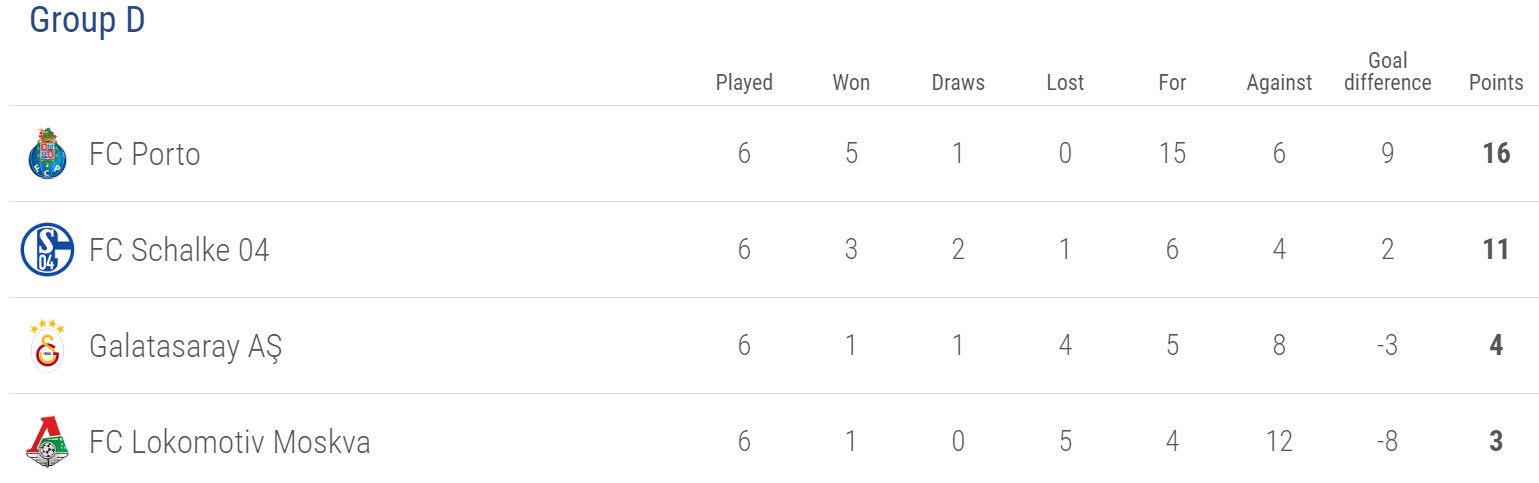This screenshot has height=483, width=1539.
Task: Click Lokomotiv's -8 goal difference
Action: (1387, 441)
